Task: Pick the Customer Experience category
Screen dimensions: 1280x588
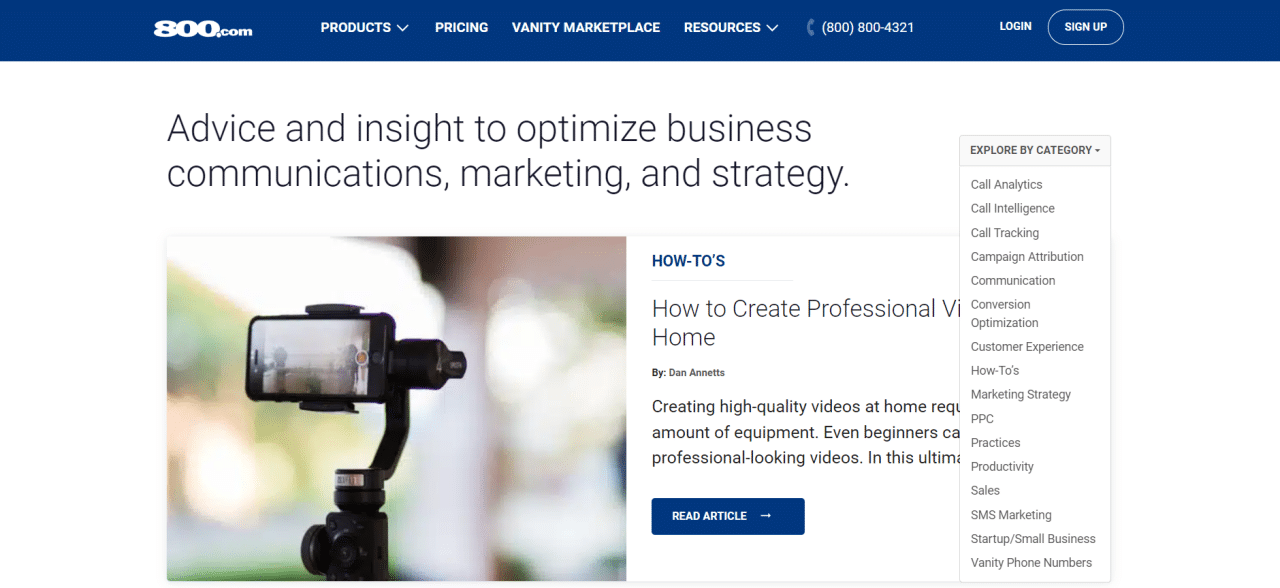Action: (x=1026, y=347)
